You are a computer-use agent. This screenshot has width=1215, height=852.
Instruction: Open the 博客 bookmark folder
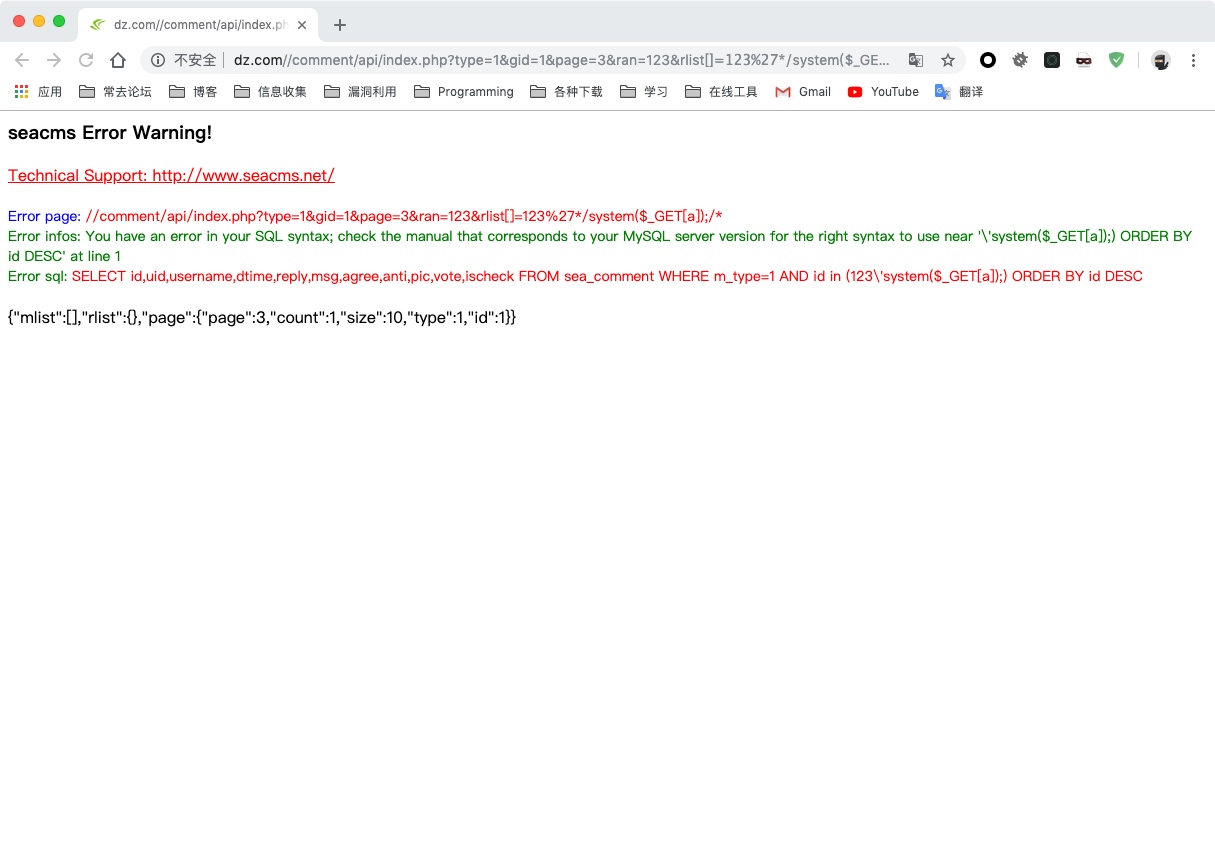click(x=193, y=91)
